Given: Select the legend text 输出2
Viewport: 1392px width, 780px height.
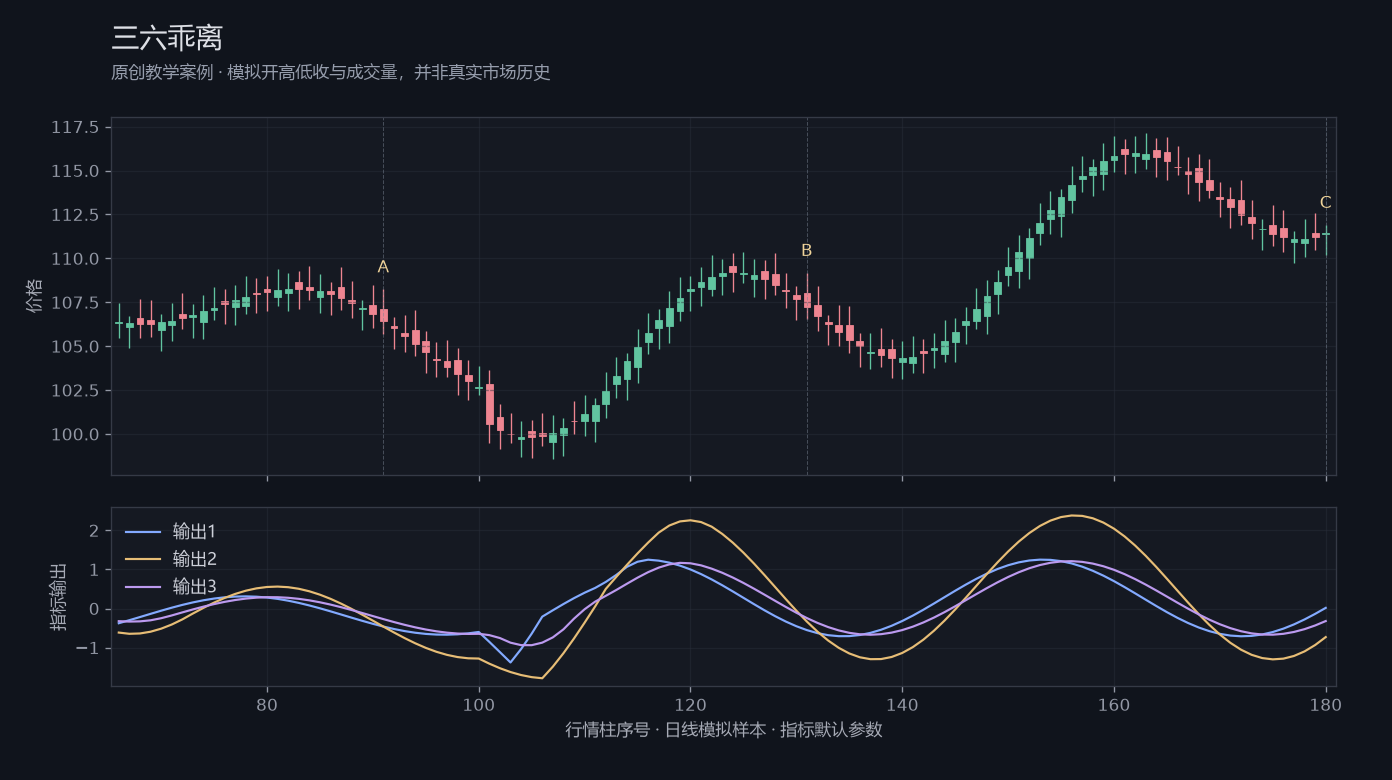Looking at the screenshot, I should pos(194,559).
